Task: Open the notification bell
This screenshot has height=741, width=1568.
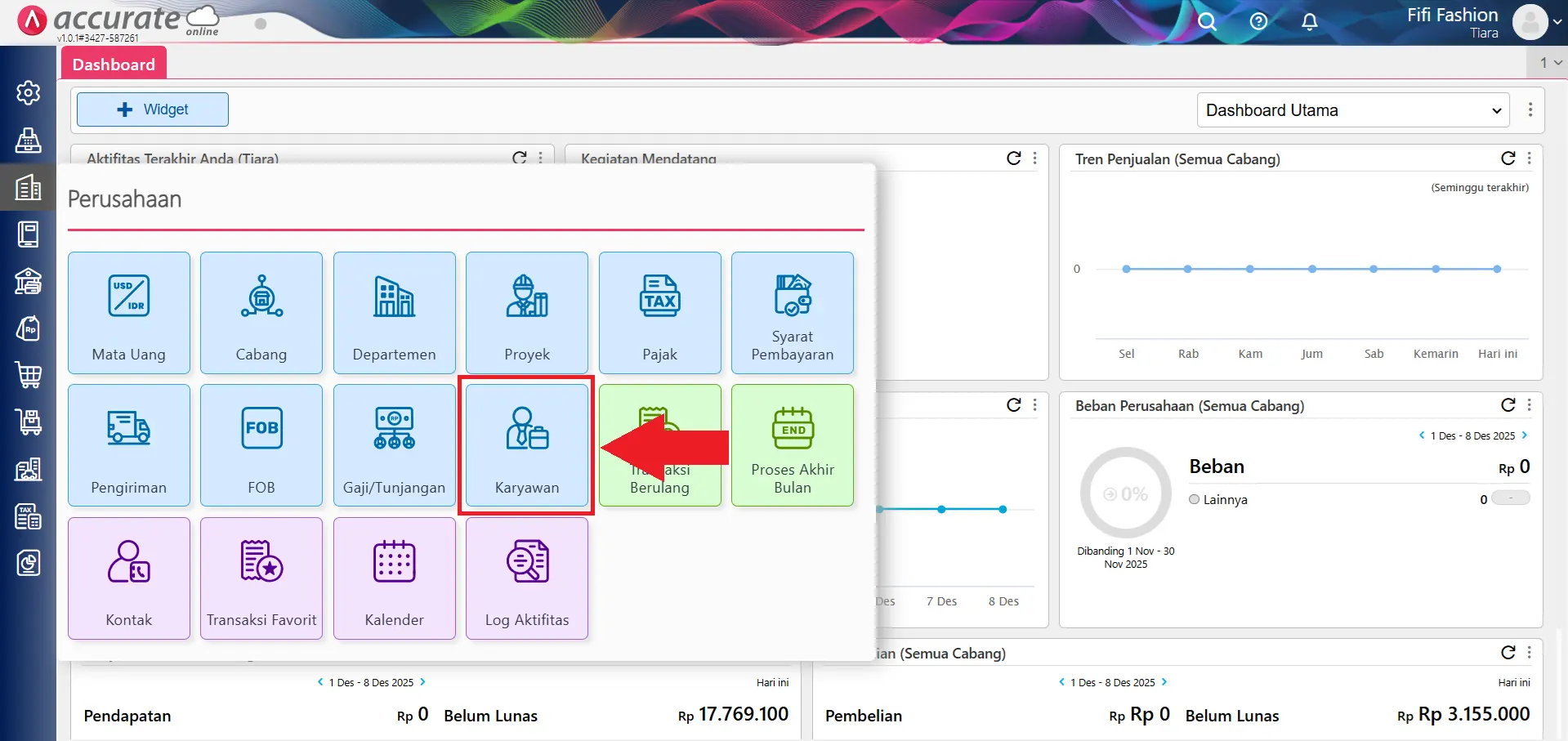Action: 1309,22
